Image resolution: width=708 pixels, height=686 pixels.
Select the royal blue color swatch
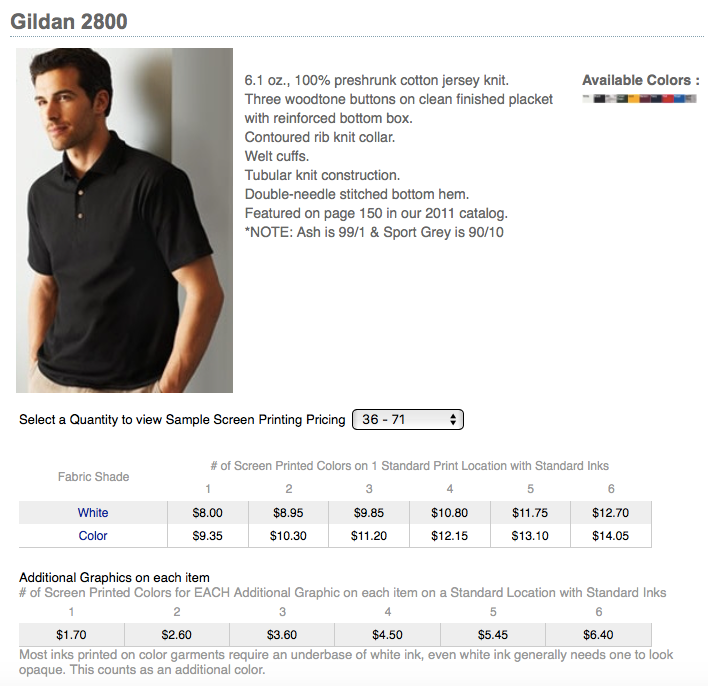[x=679, y=98]
